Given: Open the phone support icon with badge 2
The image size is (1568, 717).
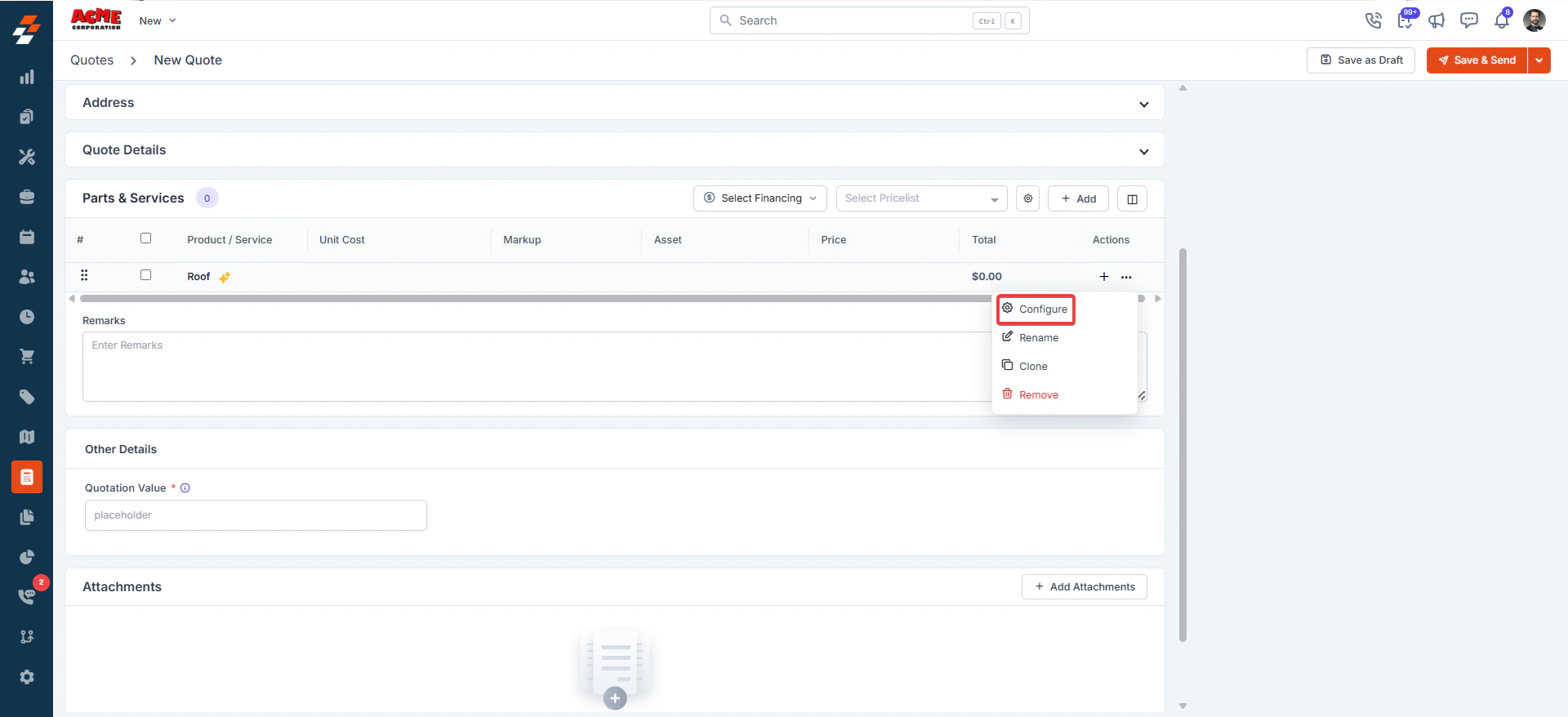Looking at the screenshot, I should [x=27, y=596].
